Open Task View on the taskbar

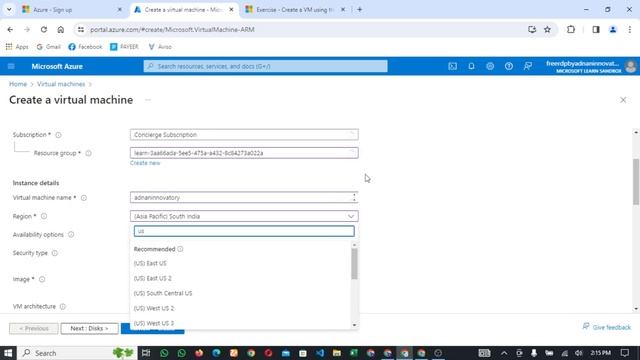coord(146,353)
